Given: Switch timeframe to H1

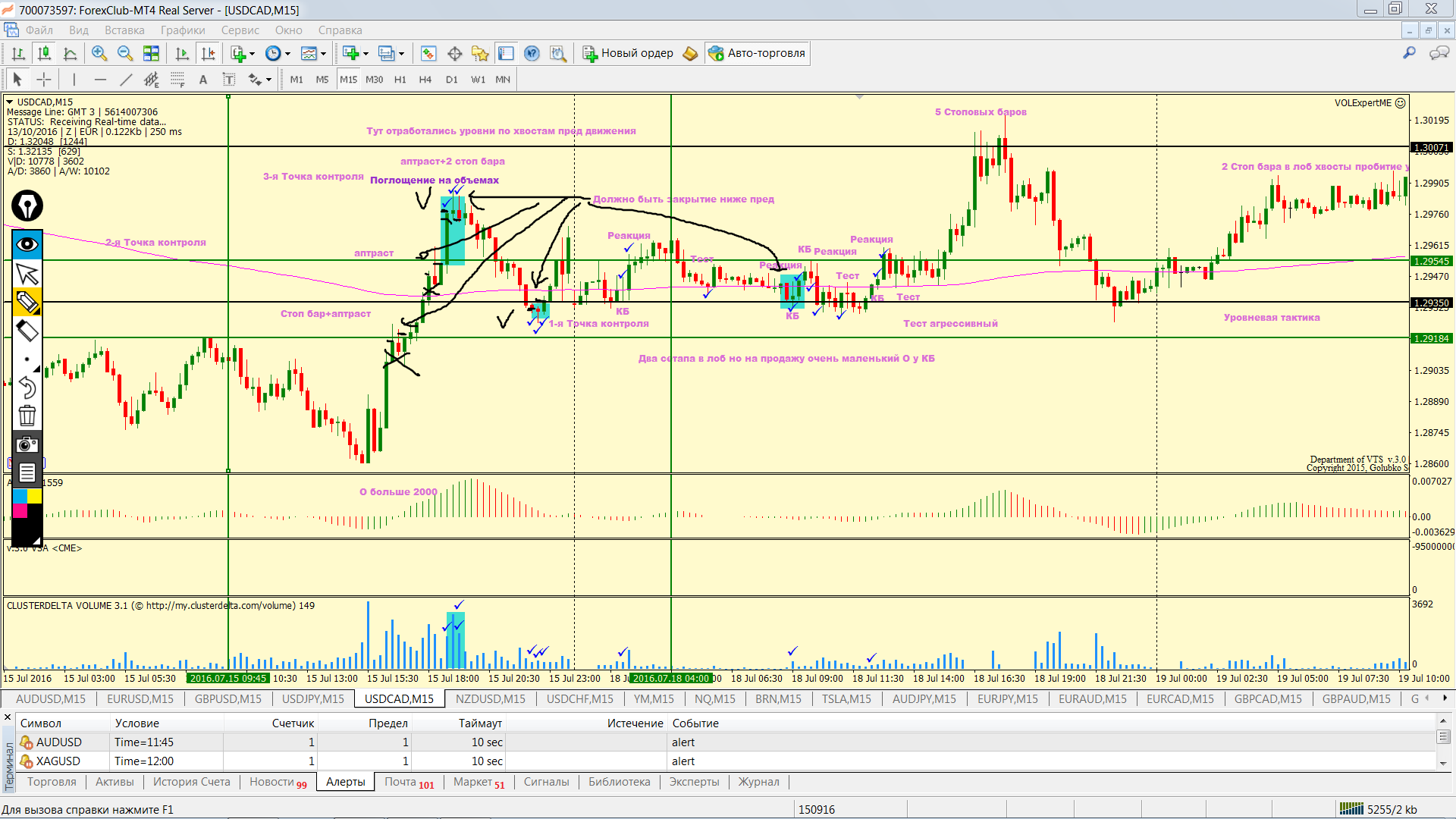Looking at the screenshot, I should click(x=400, y=79).
